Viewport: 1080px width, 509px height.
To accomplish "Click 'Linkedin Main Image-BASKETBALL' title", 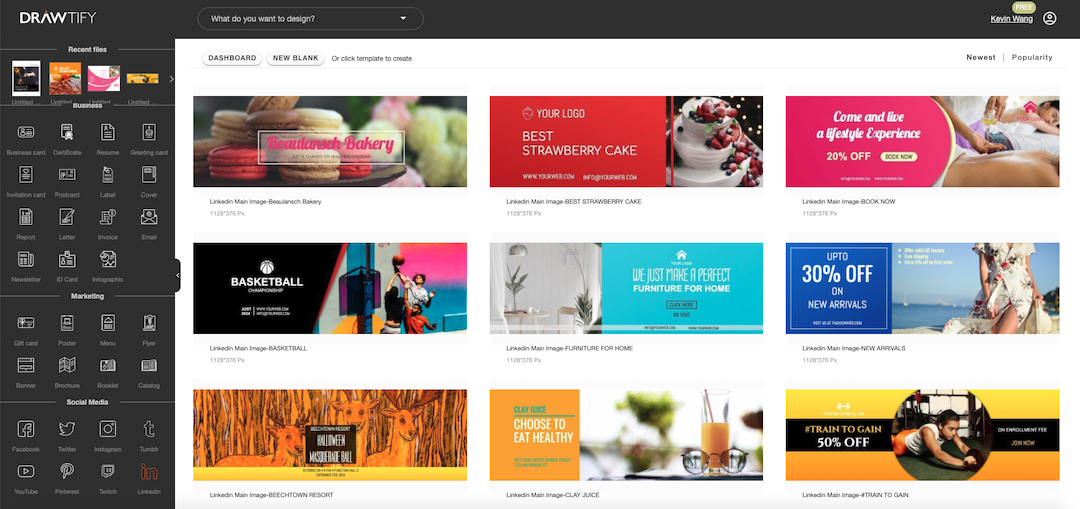I will [x=258, y=349].
